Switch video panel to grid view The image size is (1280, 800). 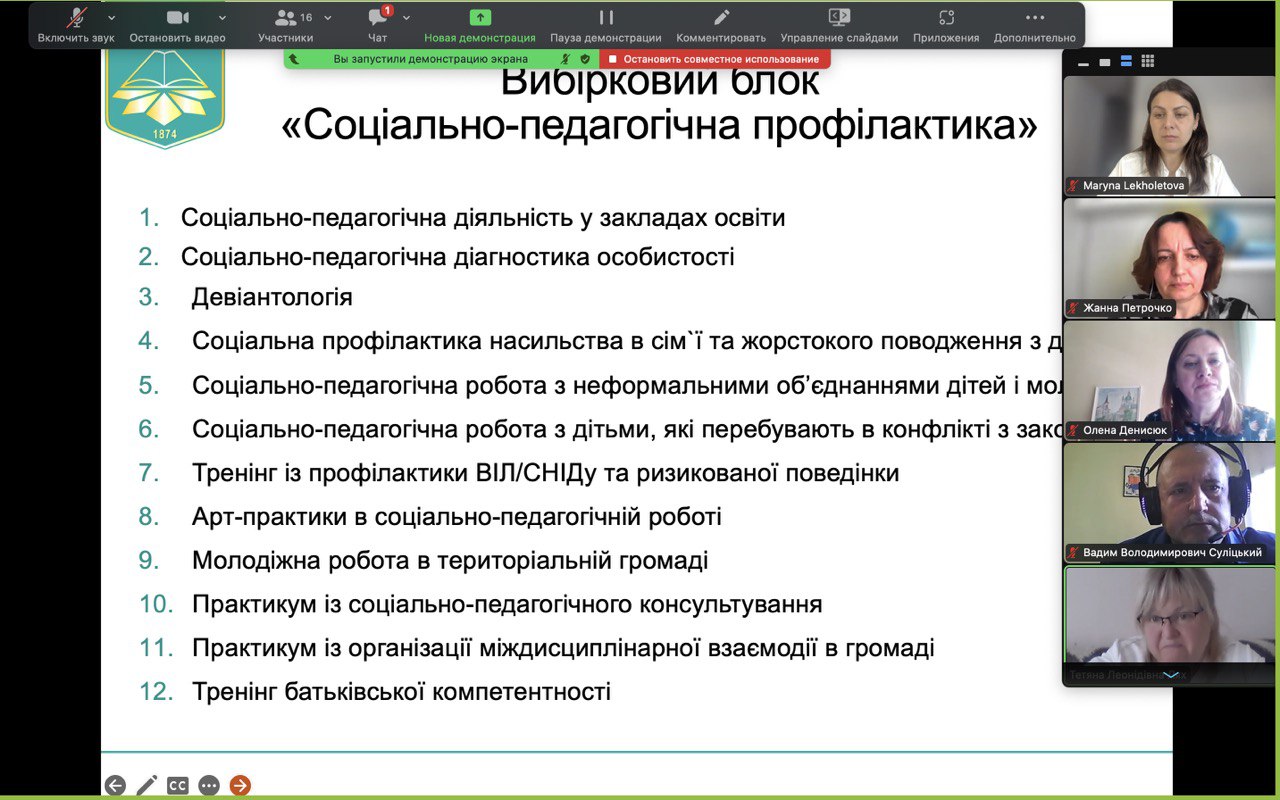1148,62
